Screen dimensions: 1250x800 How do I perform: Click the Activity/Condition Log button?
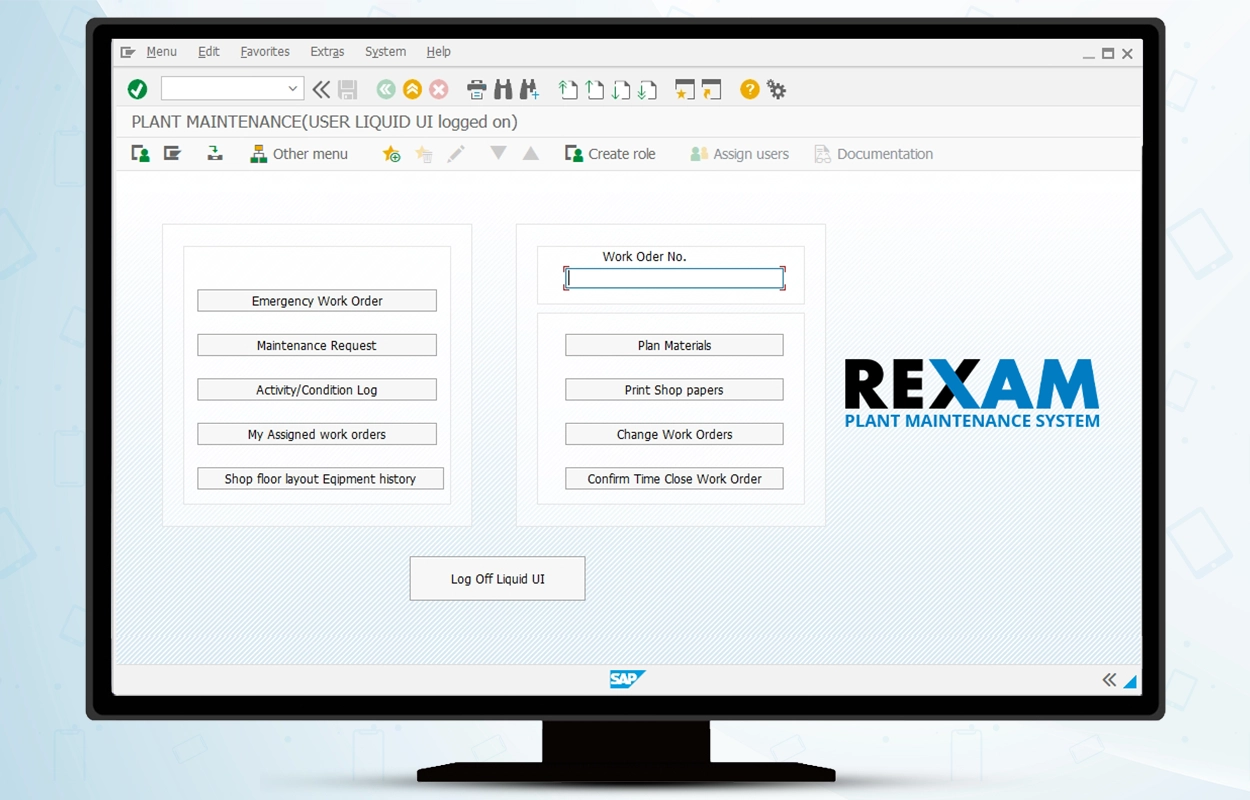click(x=317, y=390)
